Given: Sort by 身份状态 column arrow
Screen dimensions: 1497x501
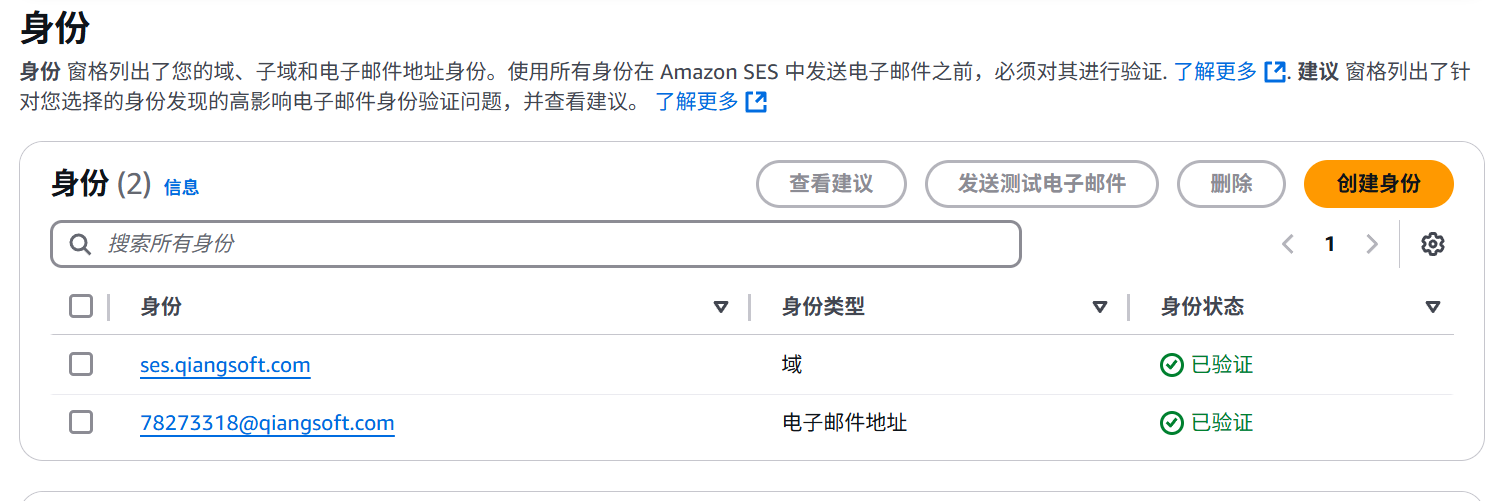Looking at the screenshot, I should [1432, 307].
